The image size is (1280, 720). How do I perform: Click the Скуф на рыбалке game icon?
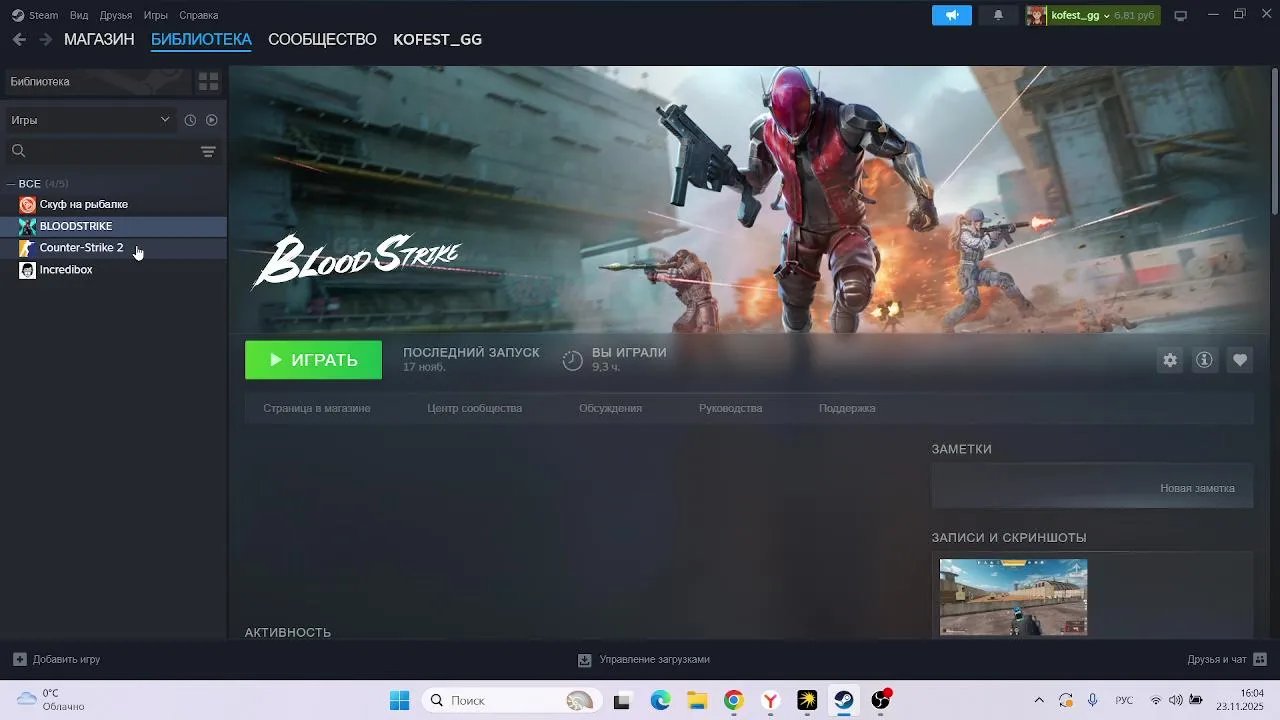point(27,204)
